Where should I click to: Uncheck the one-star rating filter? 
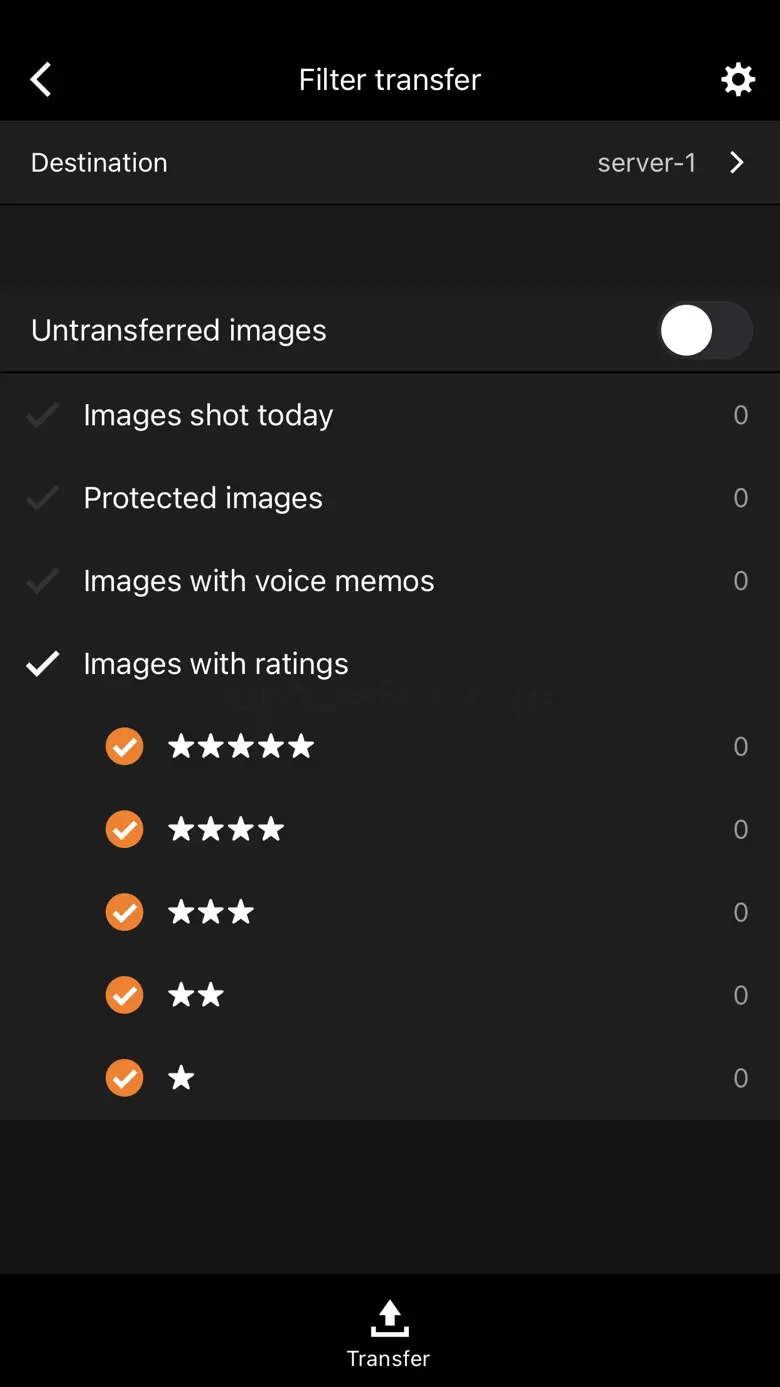point(125,1078)
